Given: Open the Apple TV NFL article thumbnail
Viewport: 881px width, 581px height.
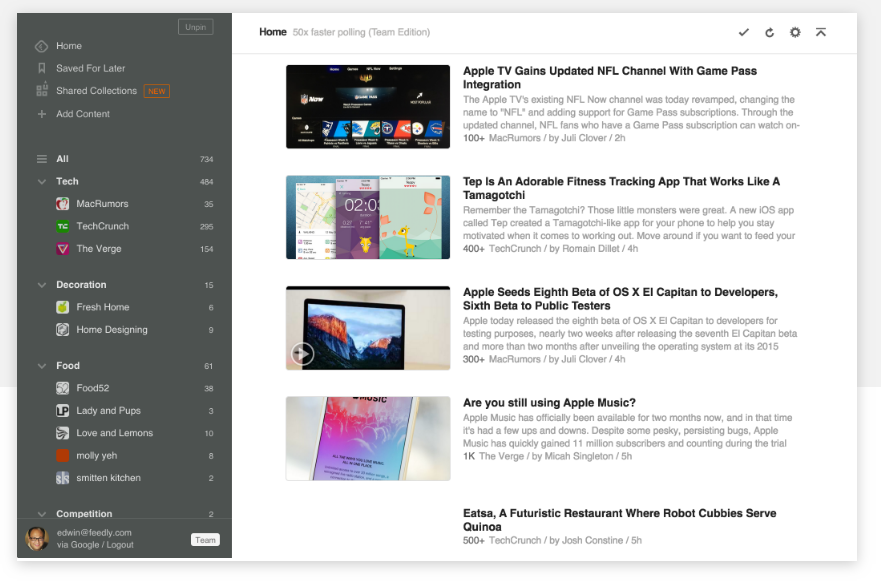Looking at the screenshot, I should pyautogui.click(x=368, y=107).
